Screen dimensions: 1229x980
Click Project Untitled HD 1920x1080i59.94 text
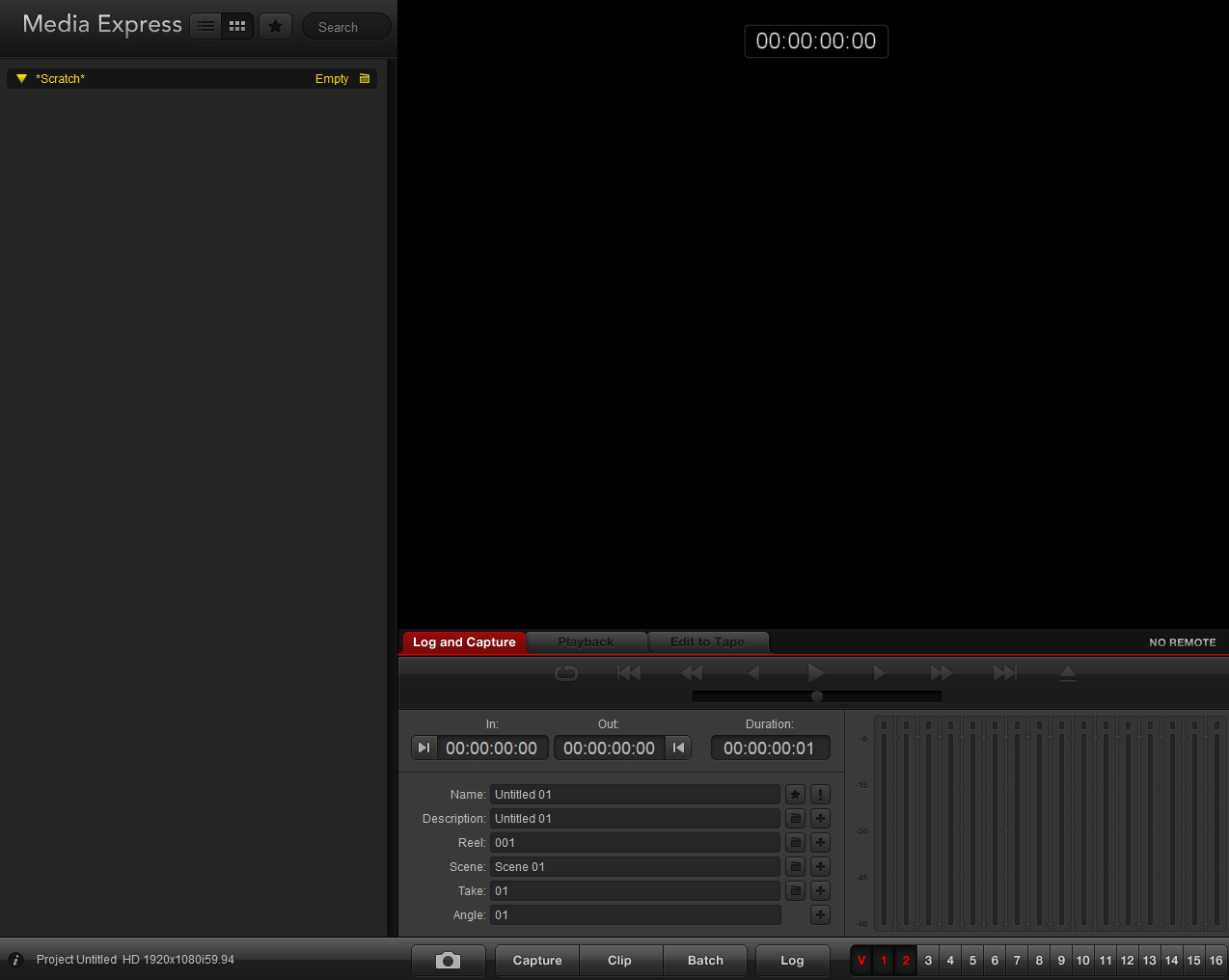(x=135, y=960)
